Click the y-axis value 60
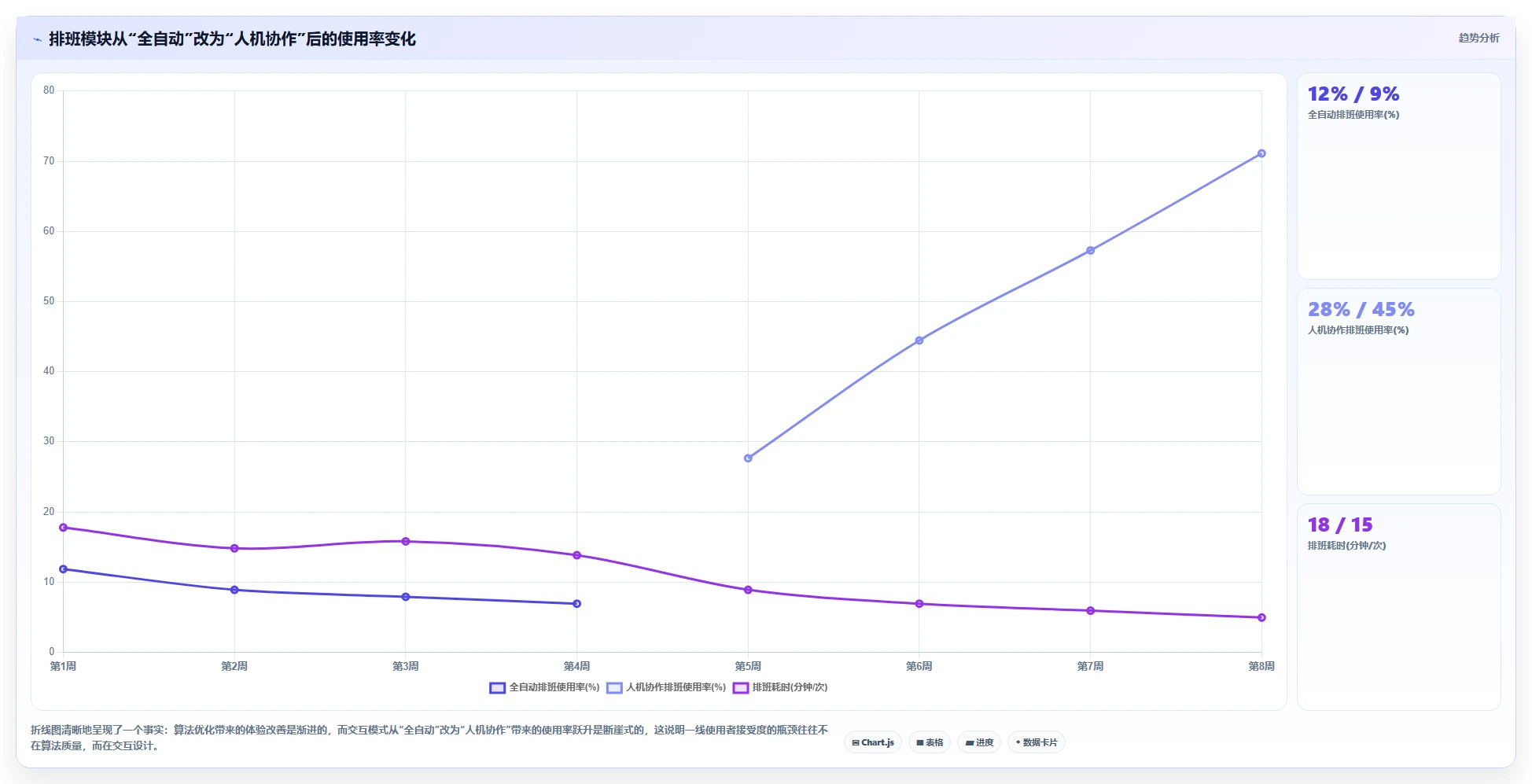 [x=49, y=231]
